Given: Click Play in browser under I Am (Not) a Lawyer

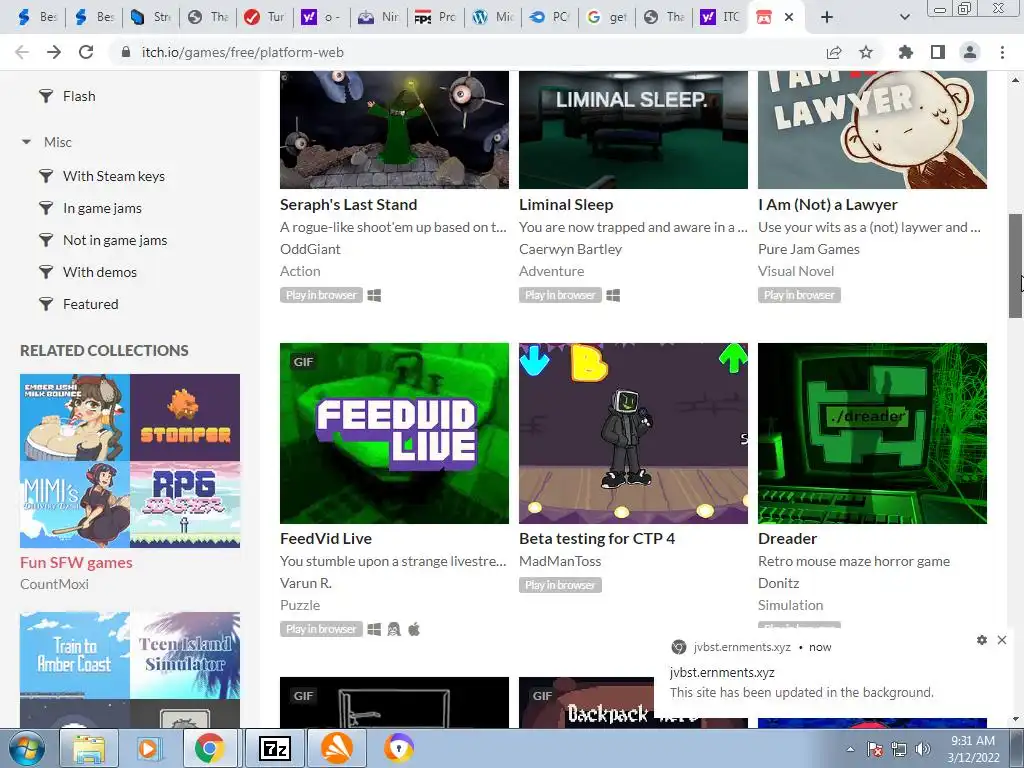Looking at the screenshot, I should click(799, 295).
